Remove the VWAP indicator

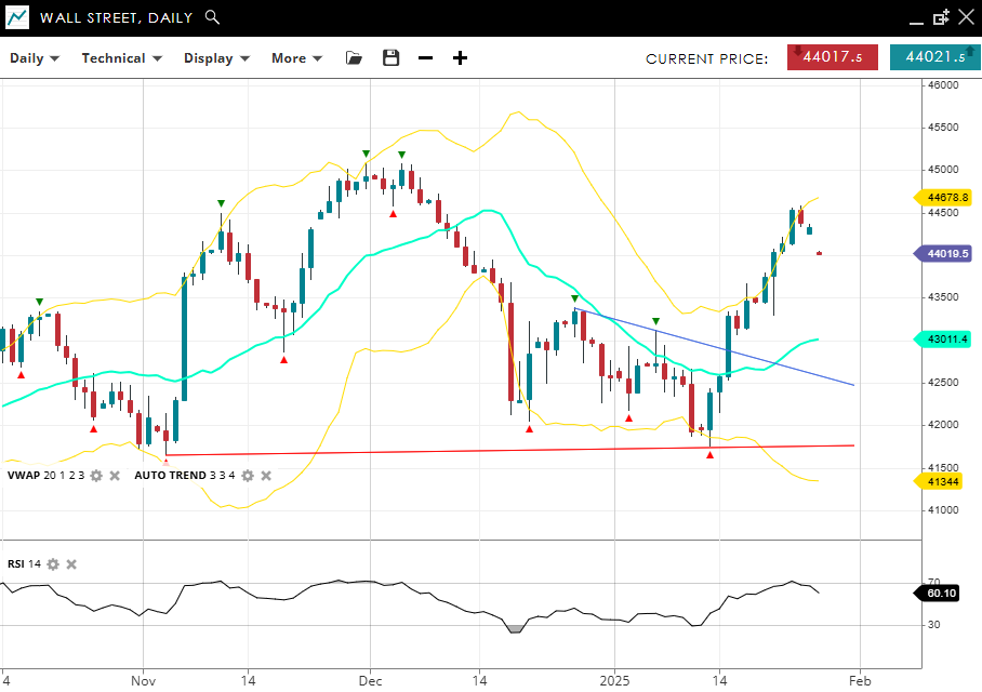click(115, 476)
